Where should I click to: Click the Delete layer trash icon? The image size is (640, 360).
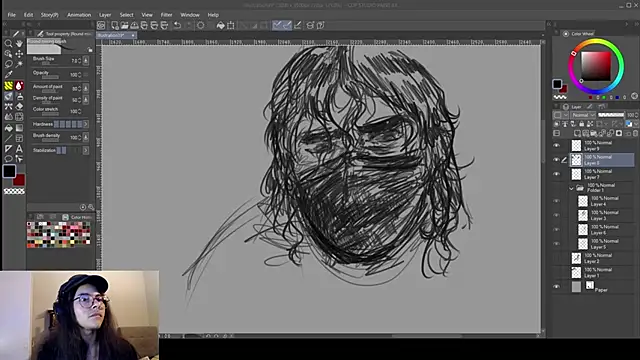coord(635,133)
